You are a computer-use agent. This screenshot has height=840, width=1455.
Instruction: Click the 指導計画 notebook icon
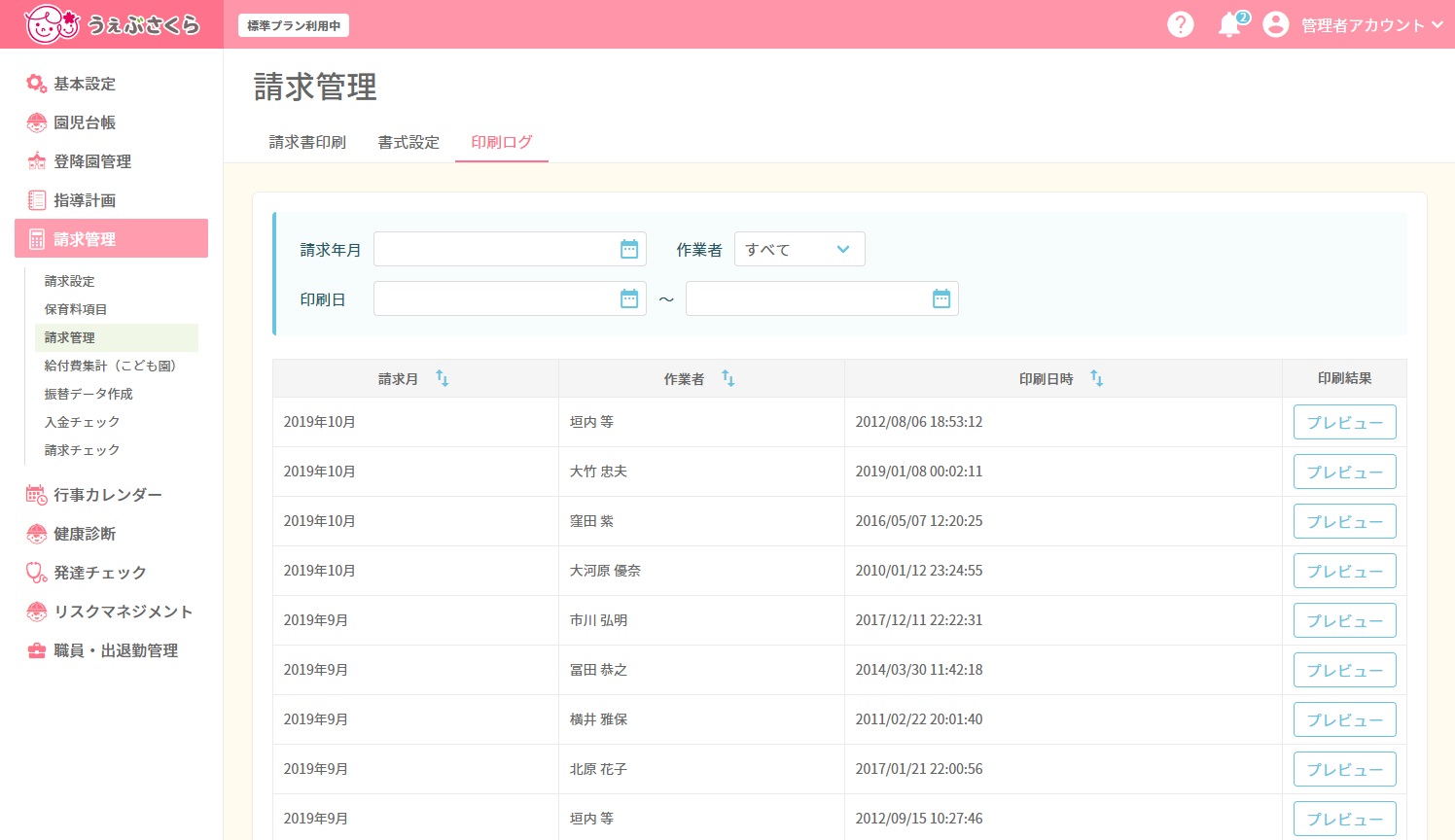coord(36,200)
